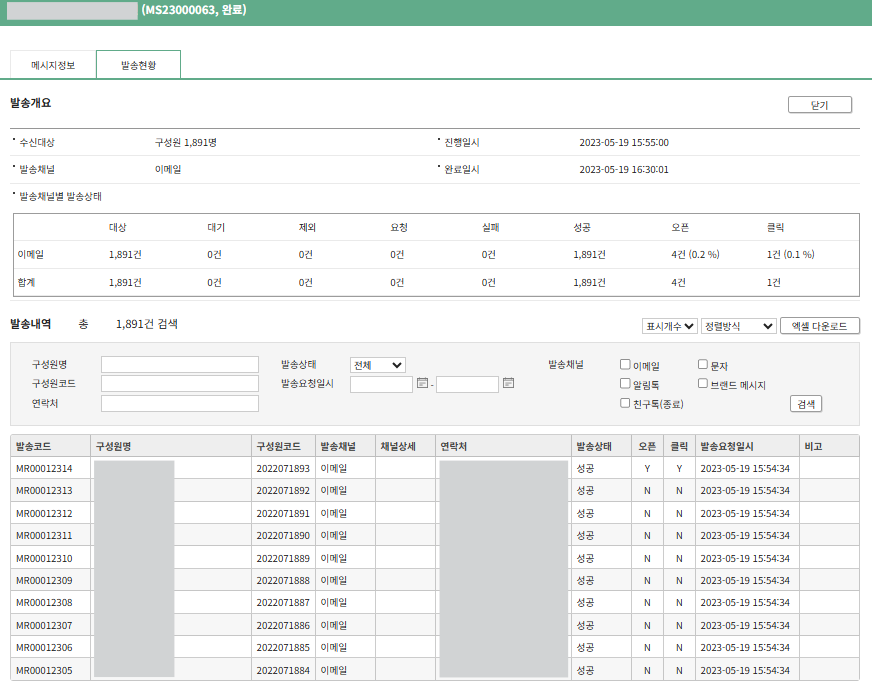
Task: Open the 정렬방식 sort dropdown
Action: click(x=738, y=326)
